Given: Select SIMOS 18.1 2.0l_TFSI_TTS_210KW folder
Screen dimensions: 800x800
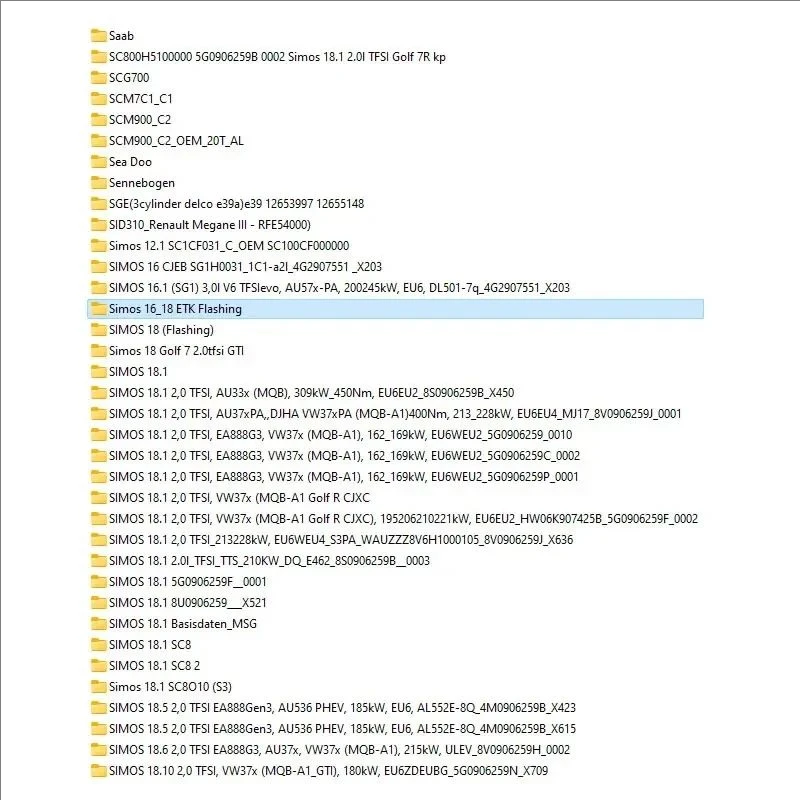Looking at the screenshot, I should (269, 561).
